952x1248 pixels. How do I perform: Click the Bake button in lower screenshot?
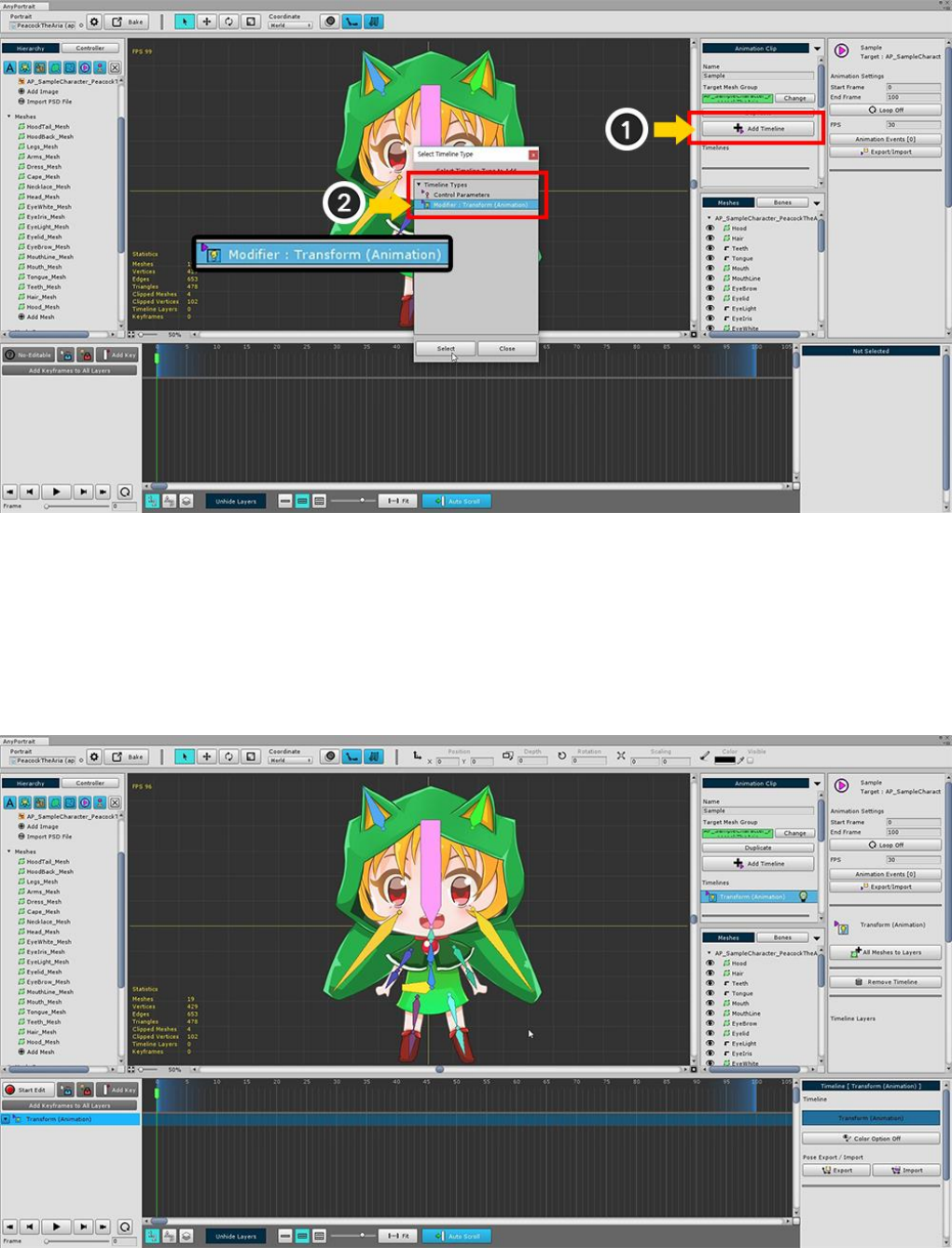click(129, 756)
